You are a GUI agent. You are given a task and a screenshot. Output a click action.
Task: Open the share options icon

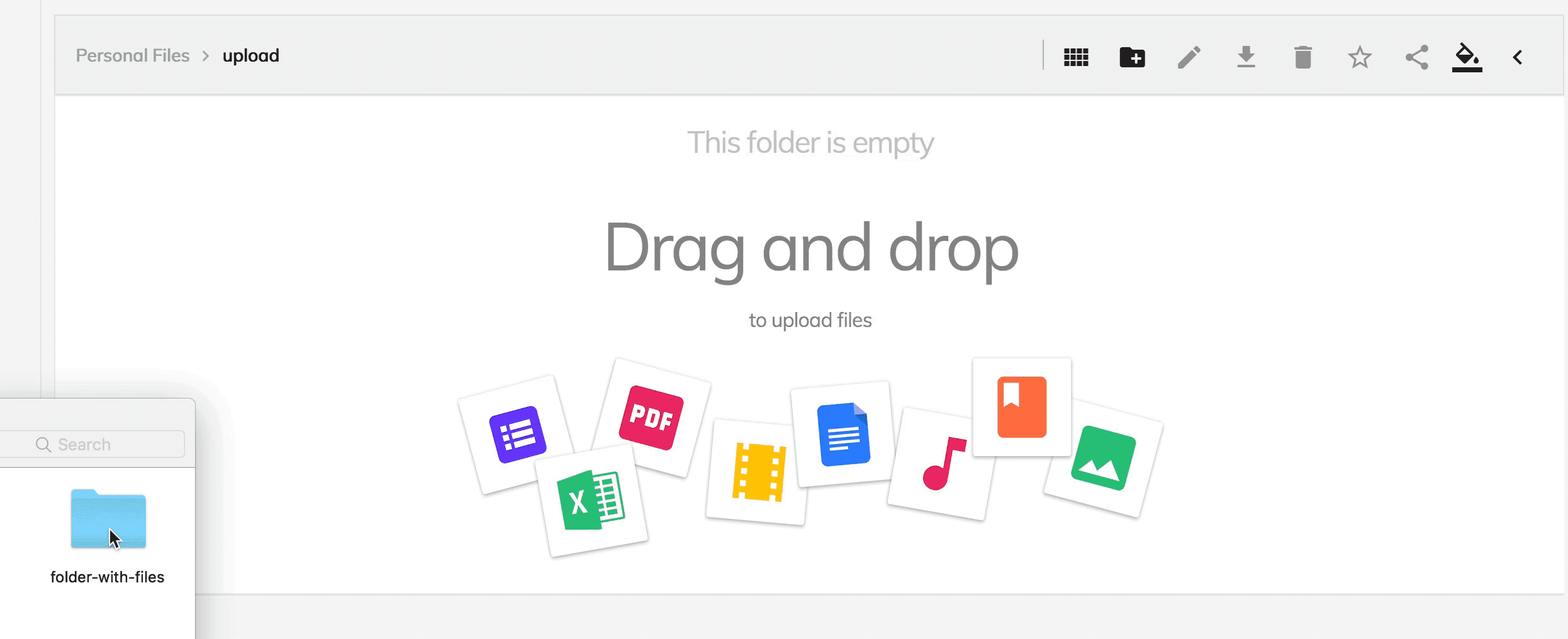[1417, 57]
